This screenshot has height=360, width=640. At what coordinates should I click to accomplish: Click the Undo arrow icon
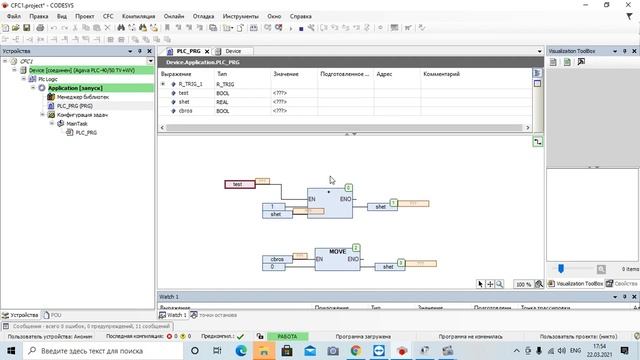(53, 28)
